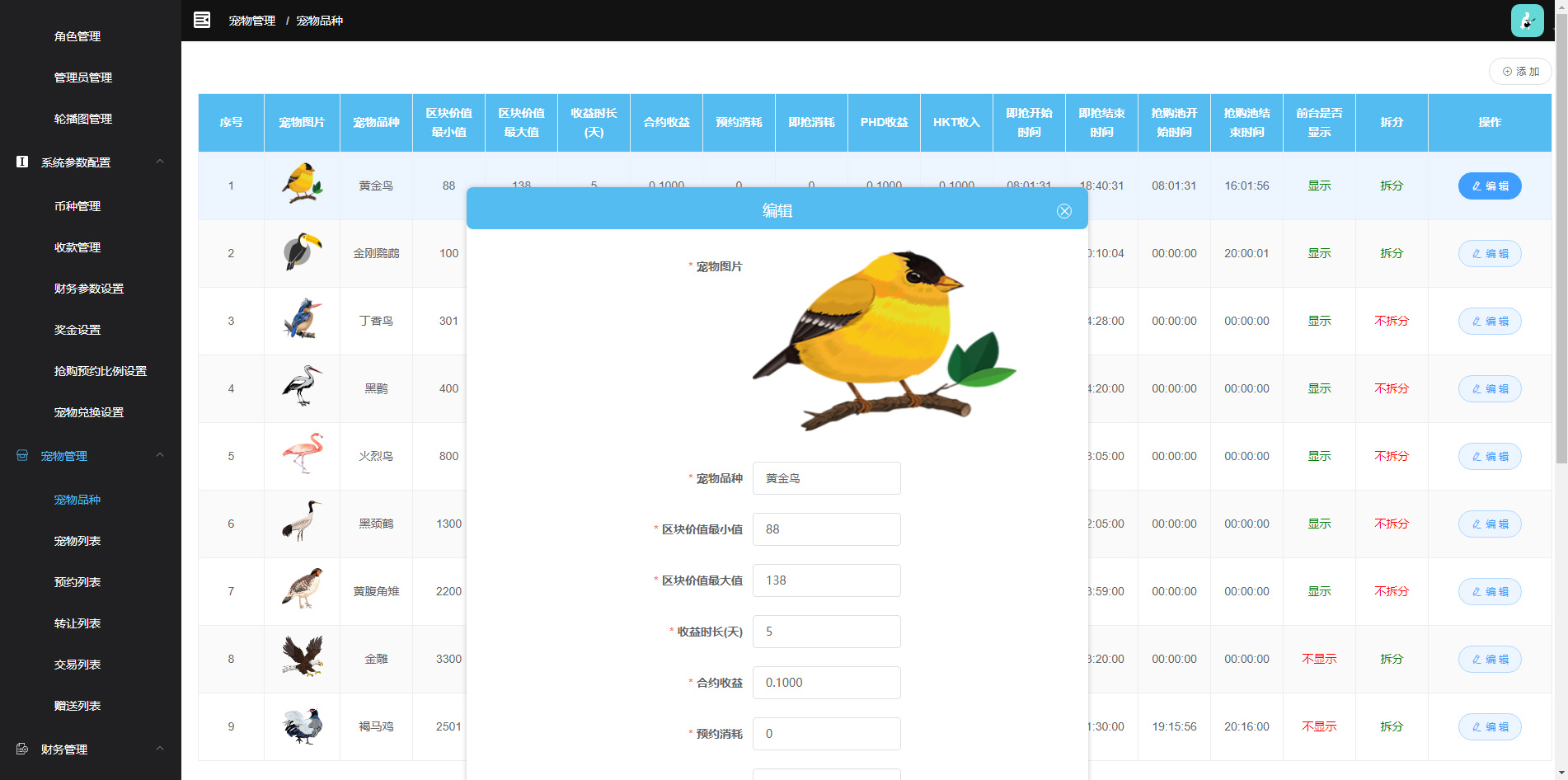Open the 预约列表 menu item
This screenshot has height=780, width=1568.
pyautogui.click(x=77, y=582)
